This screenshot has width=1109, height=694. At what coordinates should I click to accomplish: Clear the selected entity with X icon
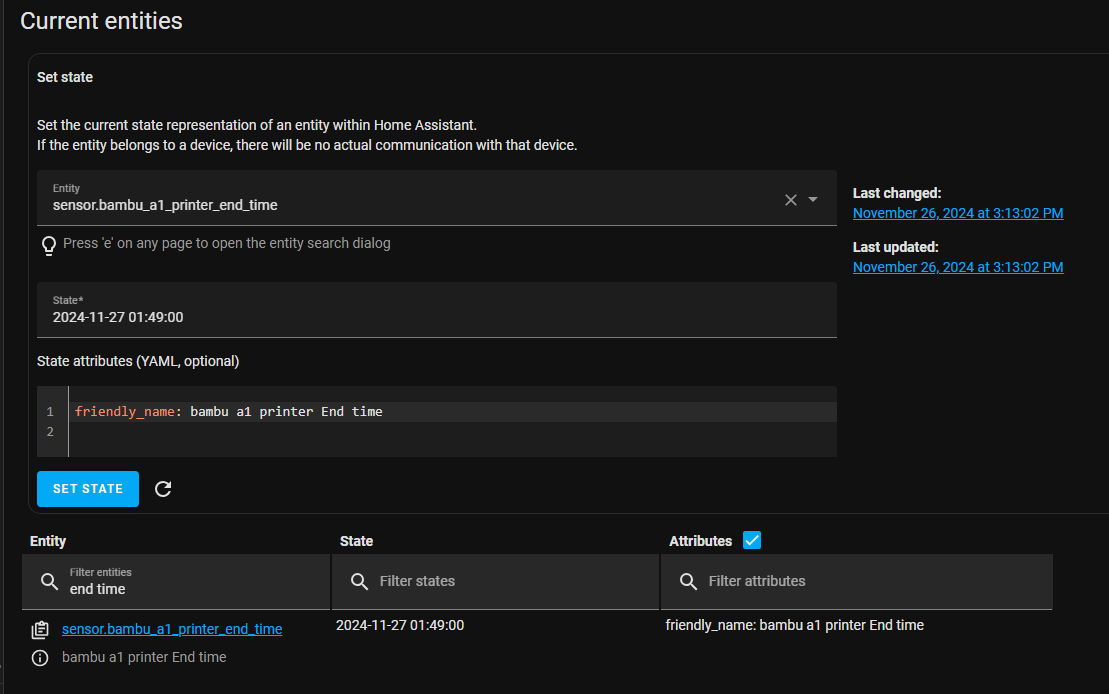790,200
